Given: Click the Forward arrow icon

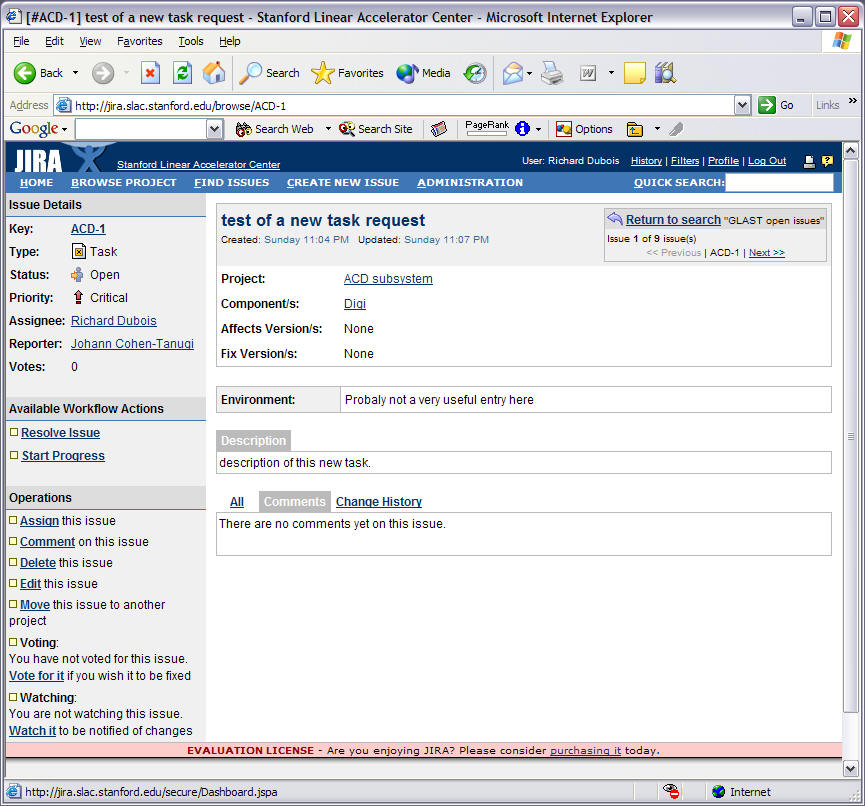Looking at the screenshot, I should coord(103,73).
